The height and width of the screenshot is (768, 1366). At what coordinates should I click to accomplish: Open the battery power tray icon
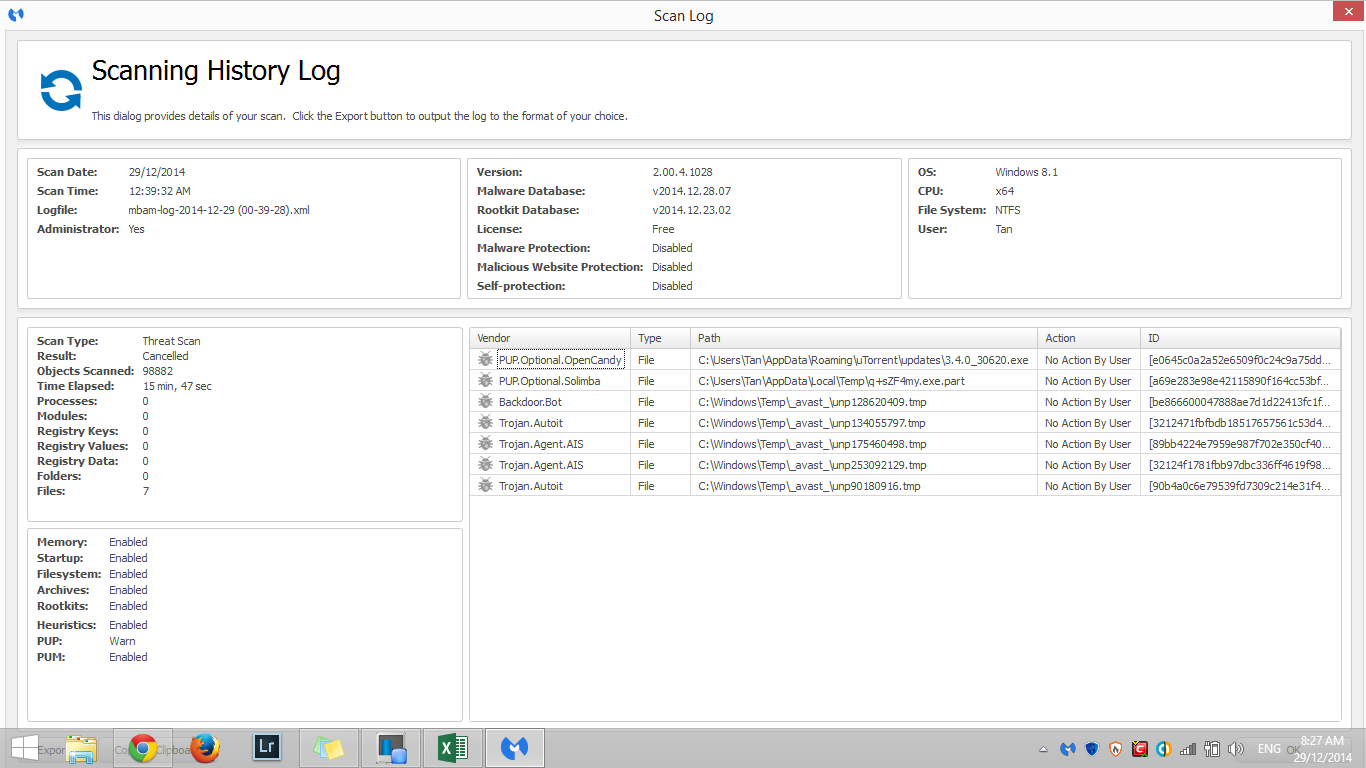(1212, 749)
